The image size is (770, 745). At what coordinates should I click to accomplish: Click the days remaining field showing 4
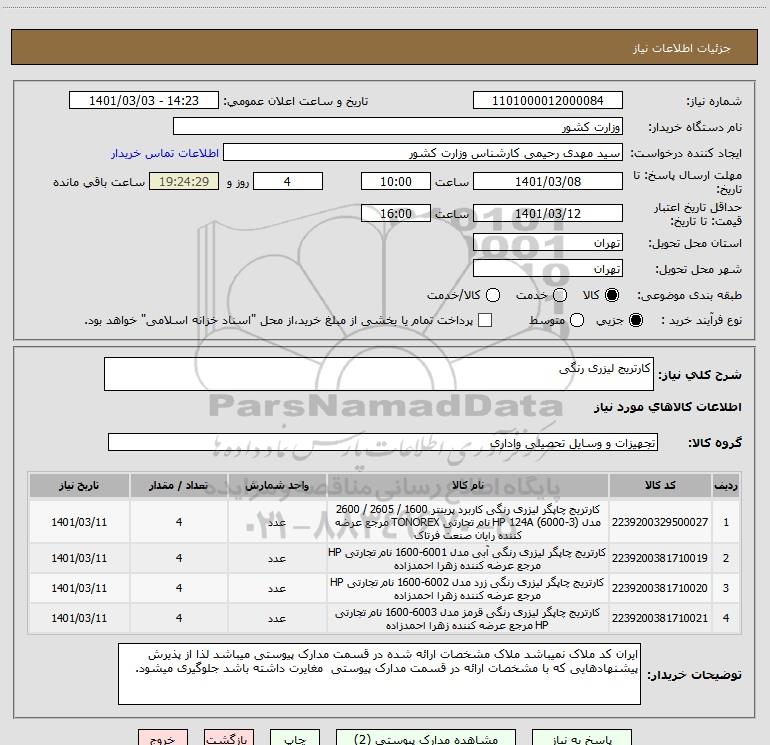[288, 181]
